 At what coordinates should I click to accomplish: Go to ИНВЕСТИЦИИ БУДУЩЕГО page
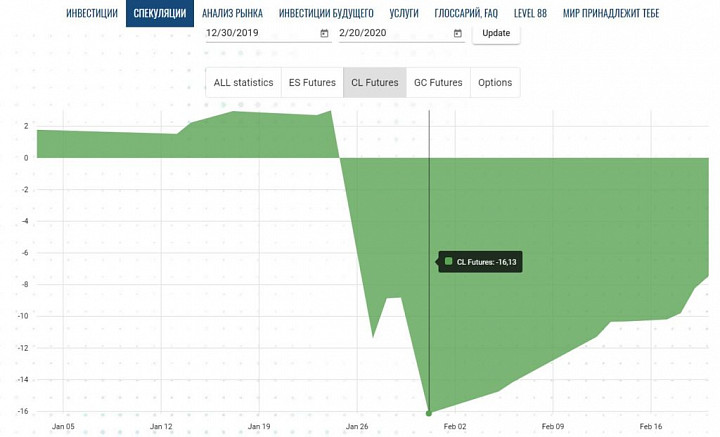click(x=326, y=13)
